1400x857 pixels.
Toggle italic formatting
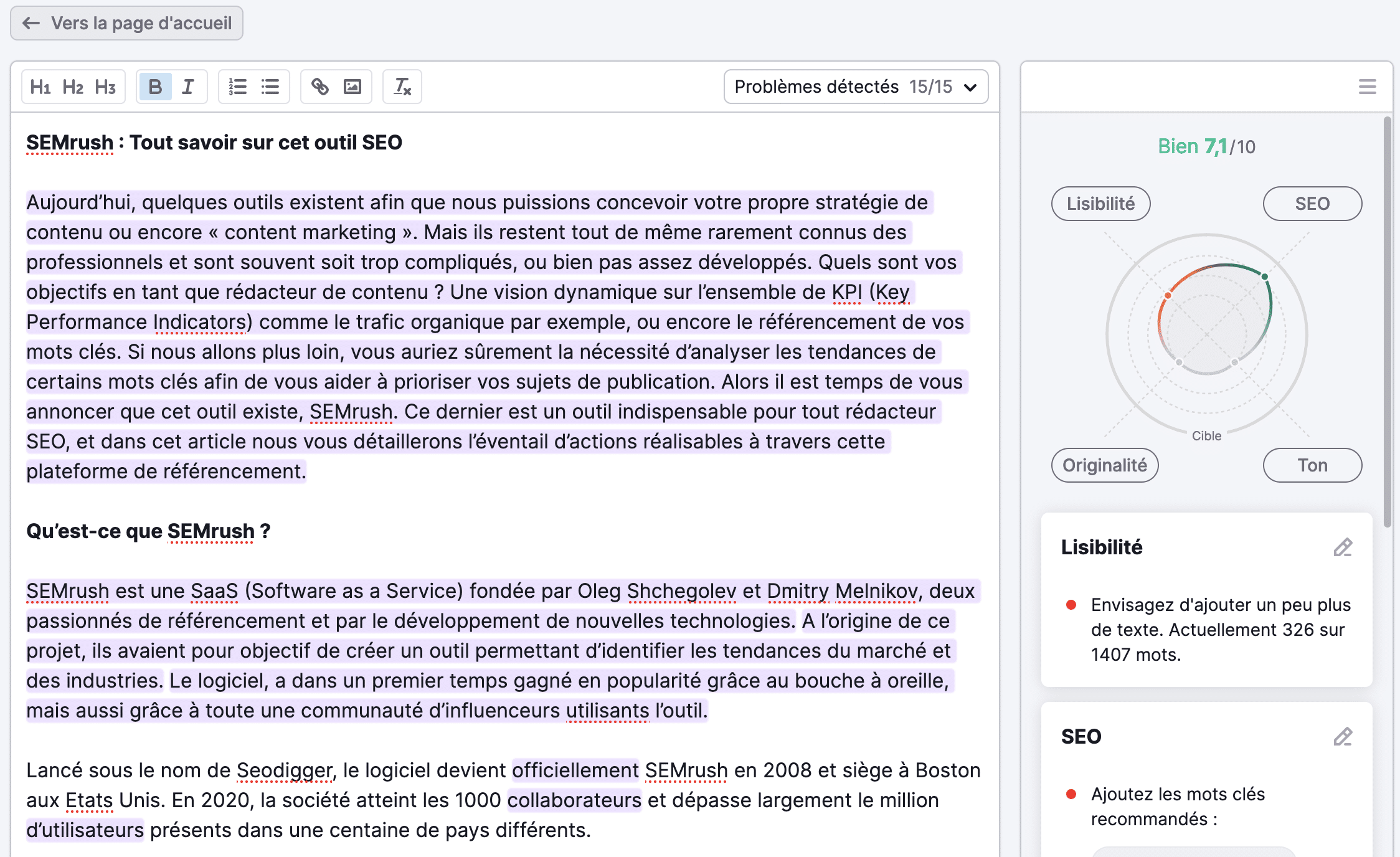click(187, 87)
